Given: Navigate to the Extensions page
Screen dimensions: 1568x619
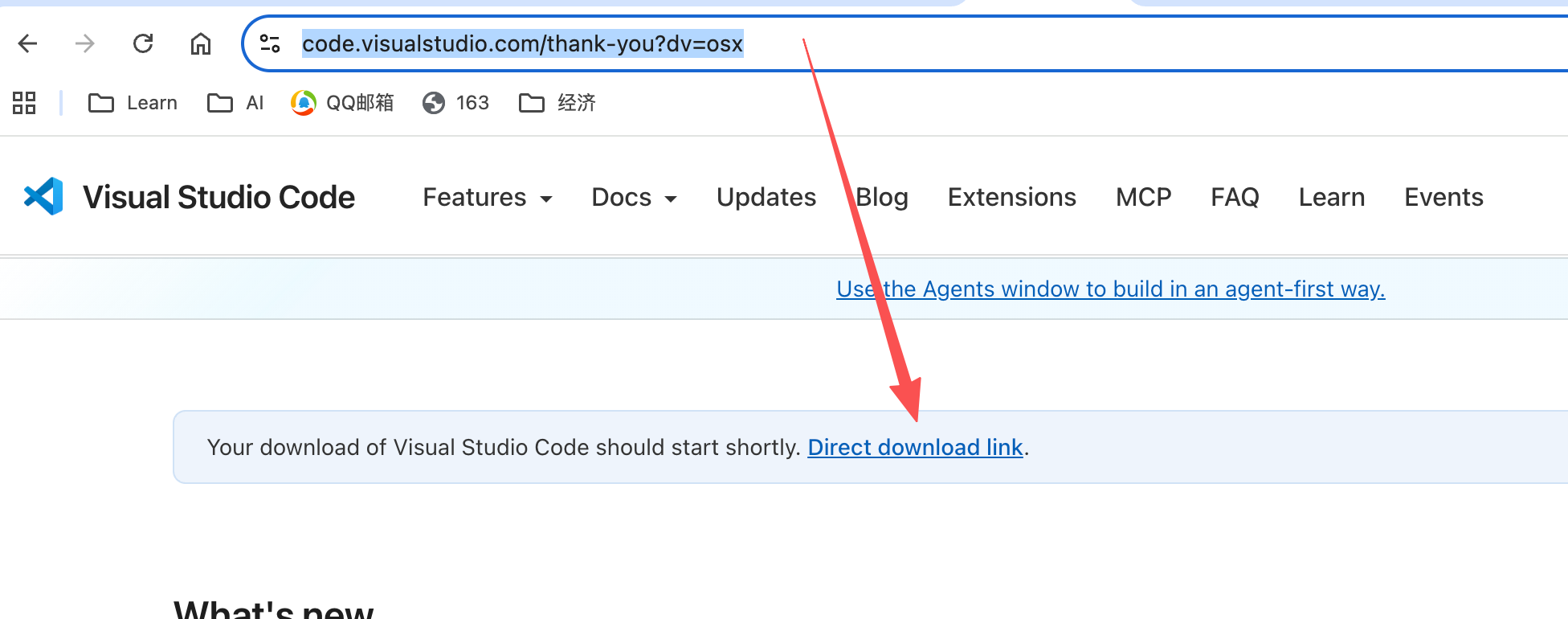Looking at the screenshot, I should [1012, 198].
